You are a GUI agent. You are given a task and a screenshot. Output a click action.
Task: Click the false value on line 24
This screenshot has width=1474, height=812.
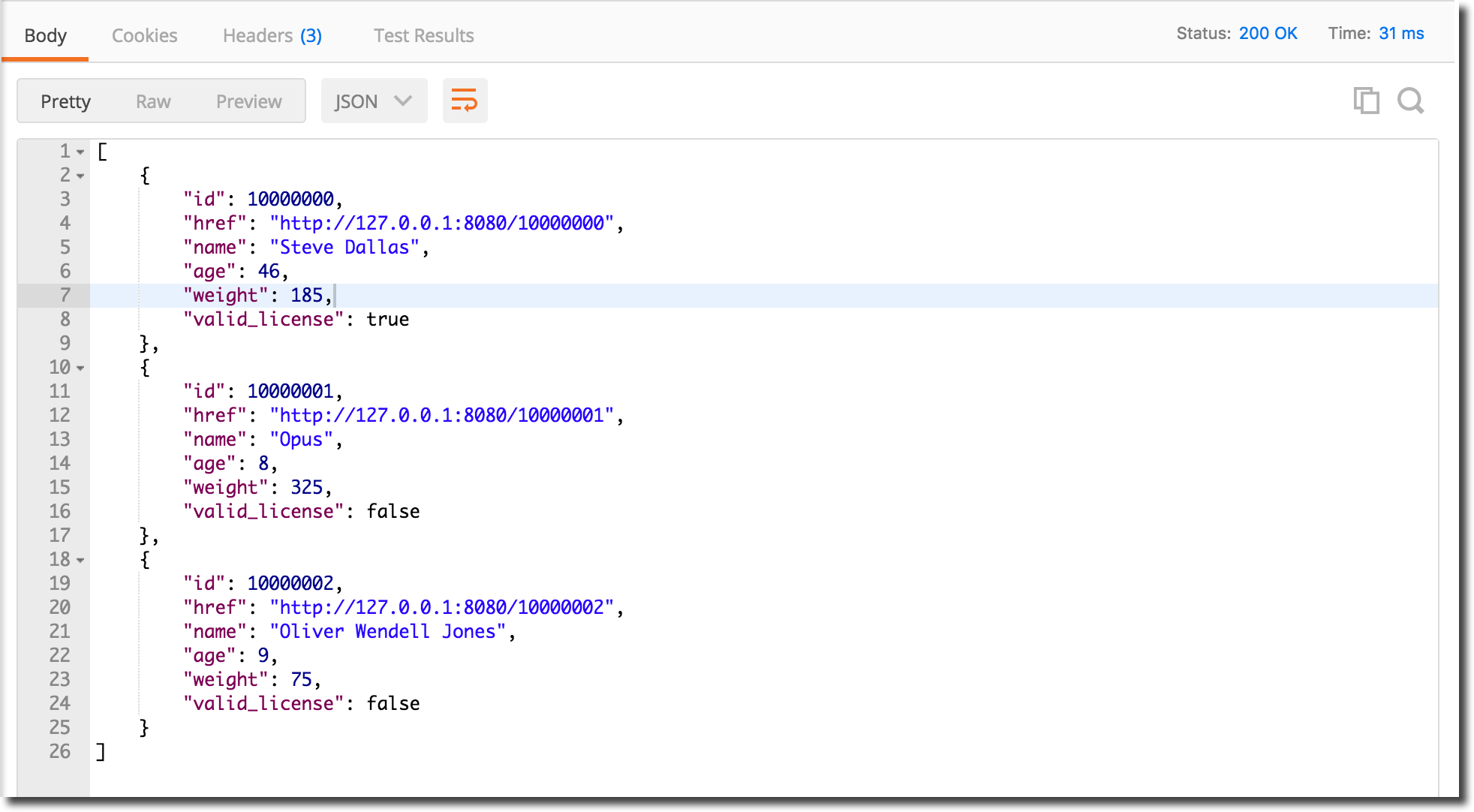click(393, 703)
